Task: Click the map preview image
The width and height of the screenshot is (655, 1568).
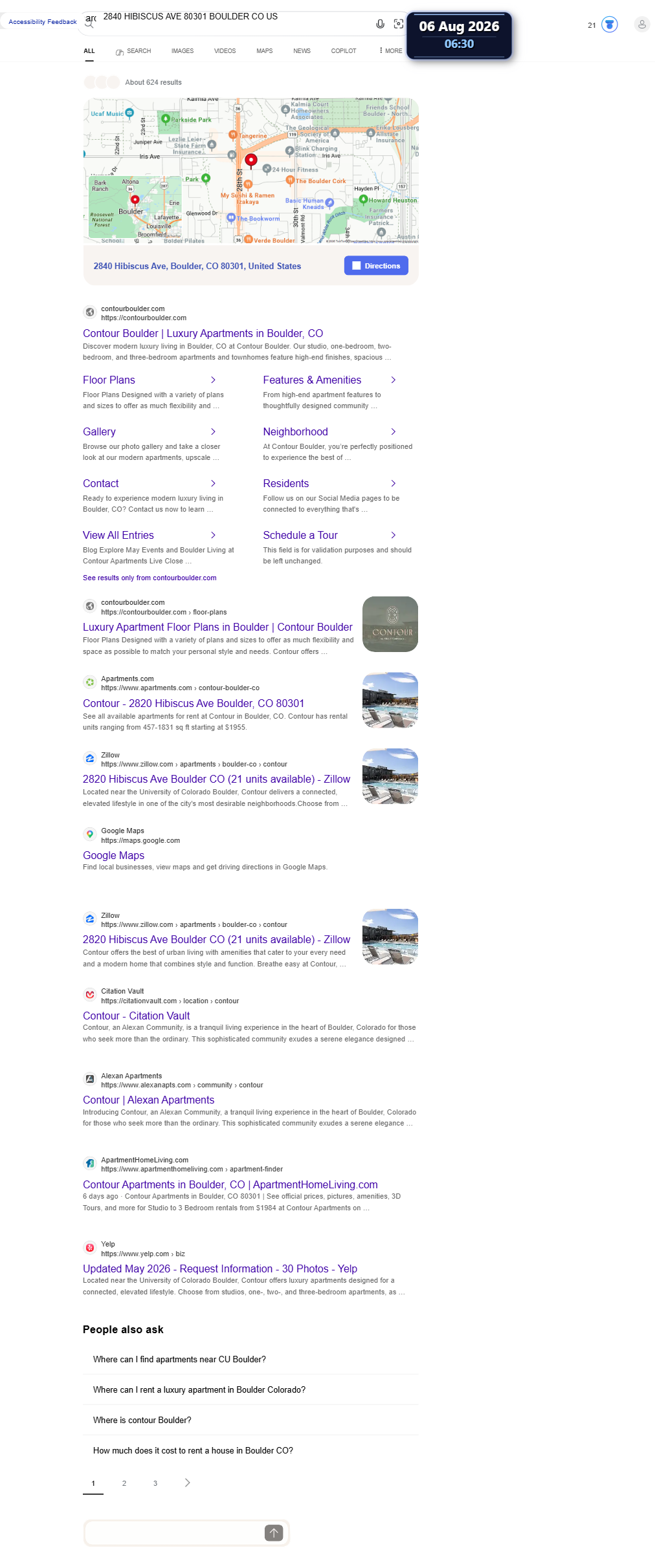Action: point(251,171)
